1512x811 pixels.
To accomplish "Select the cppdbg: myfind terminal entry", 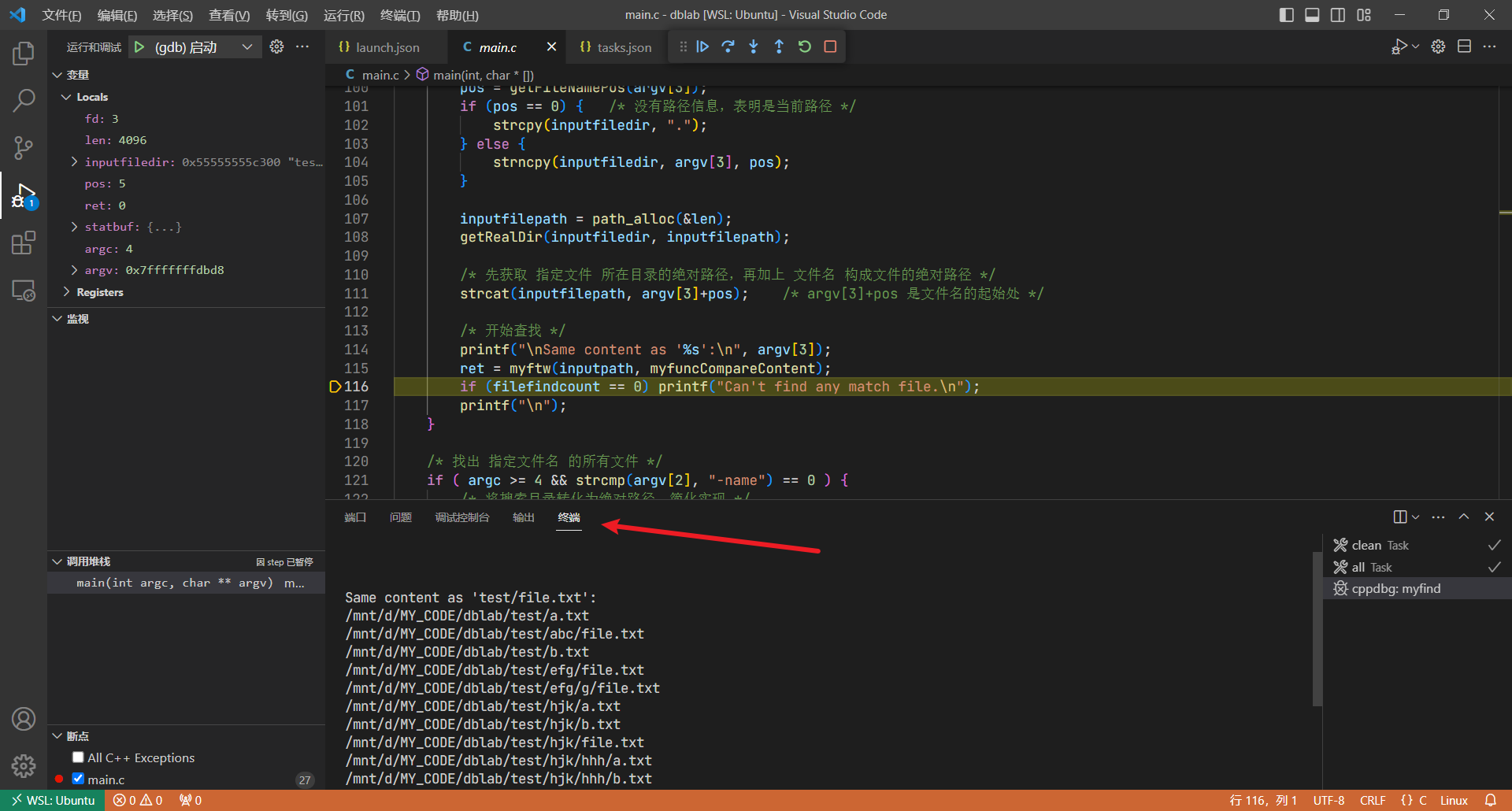I will tap(1395, 589).
